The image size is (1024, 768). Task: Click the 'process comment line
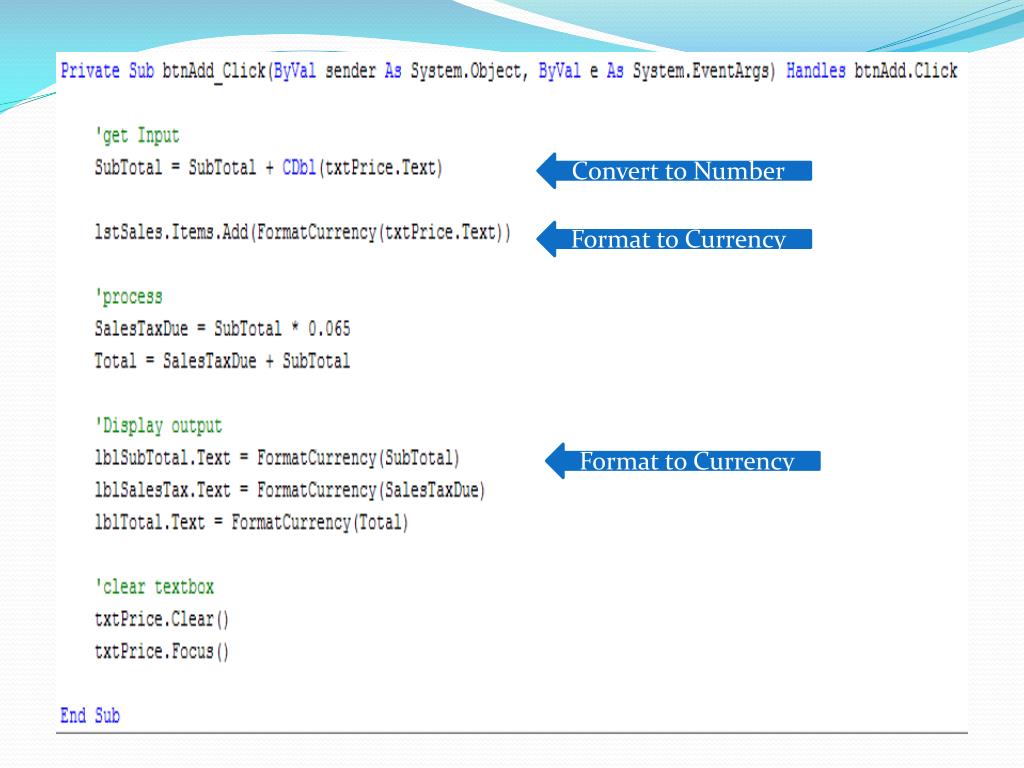[129, 297]
